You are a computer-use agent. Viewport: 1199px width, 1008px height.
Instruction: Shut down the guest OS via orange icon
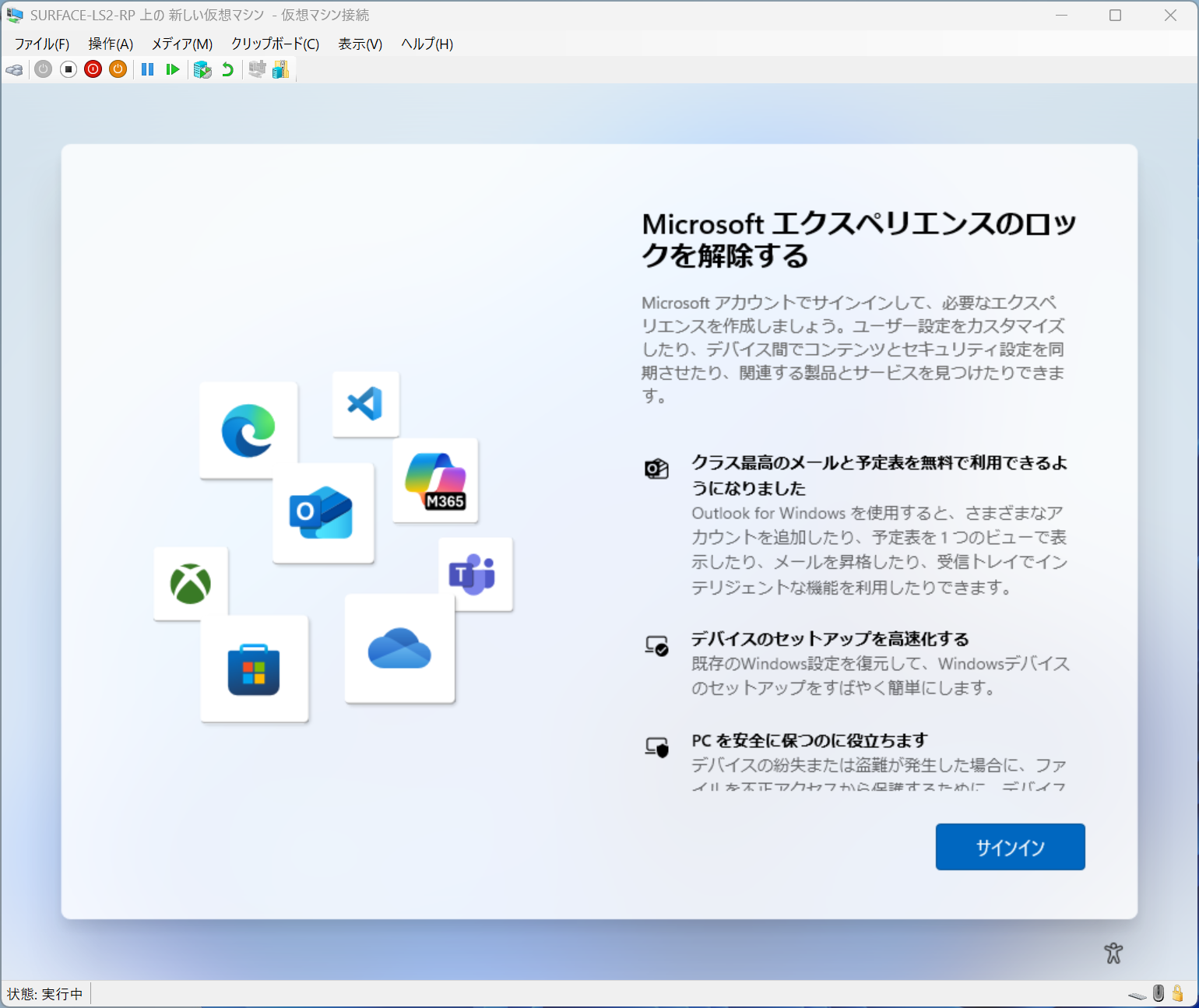118,69
